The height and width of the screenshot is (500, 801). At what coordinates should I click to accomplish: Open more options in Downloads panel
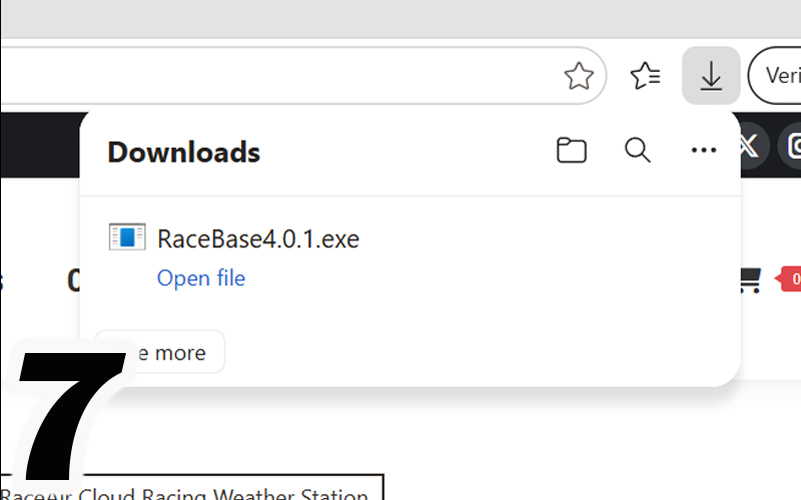coord(703,150)
